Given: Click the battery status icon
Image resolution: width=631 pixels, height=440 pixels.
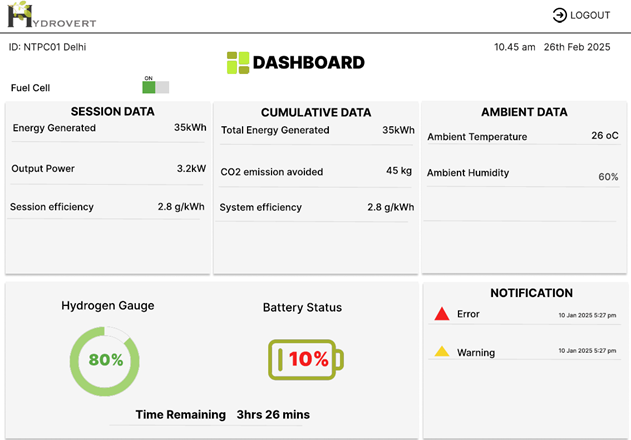Looking at the screenshot, I should tap(304, 359).
